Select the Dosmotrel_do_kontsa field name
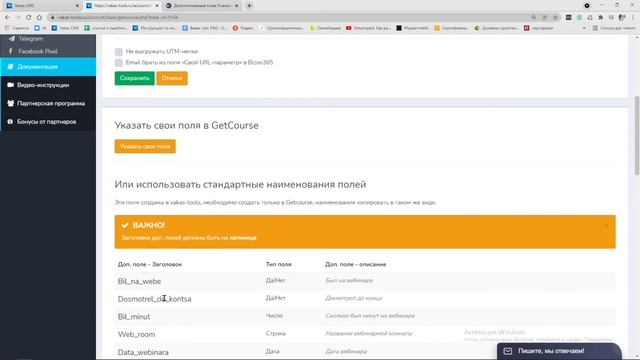Viewport: 640px width, 360px height. (x=154, y=299)
